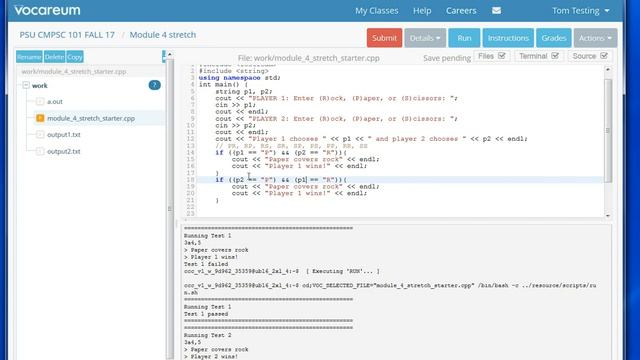
Task: Open the Instructions button
Action: tap(508, 38)
